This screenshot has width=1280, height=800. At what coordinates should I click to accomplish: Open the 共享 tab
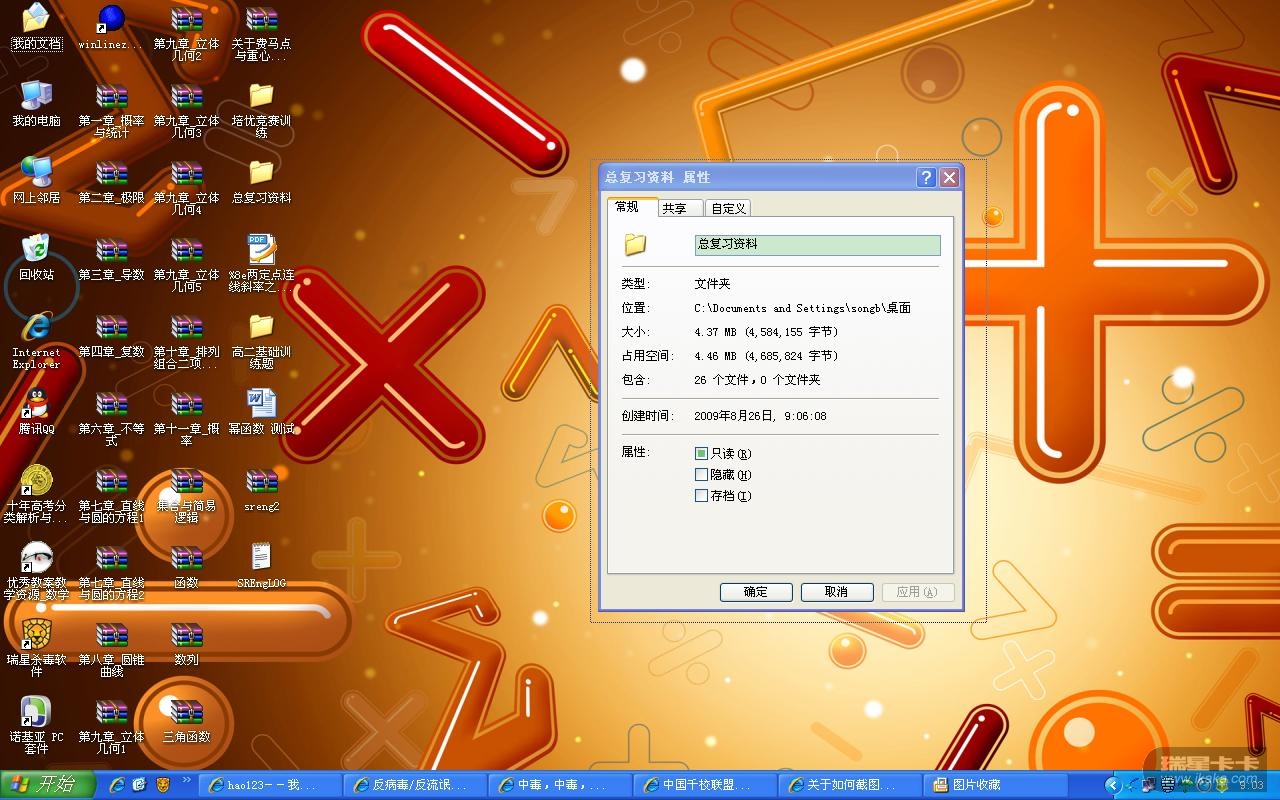(679, 208)
